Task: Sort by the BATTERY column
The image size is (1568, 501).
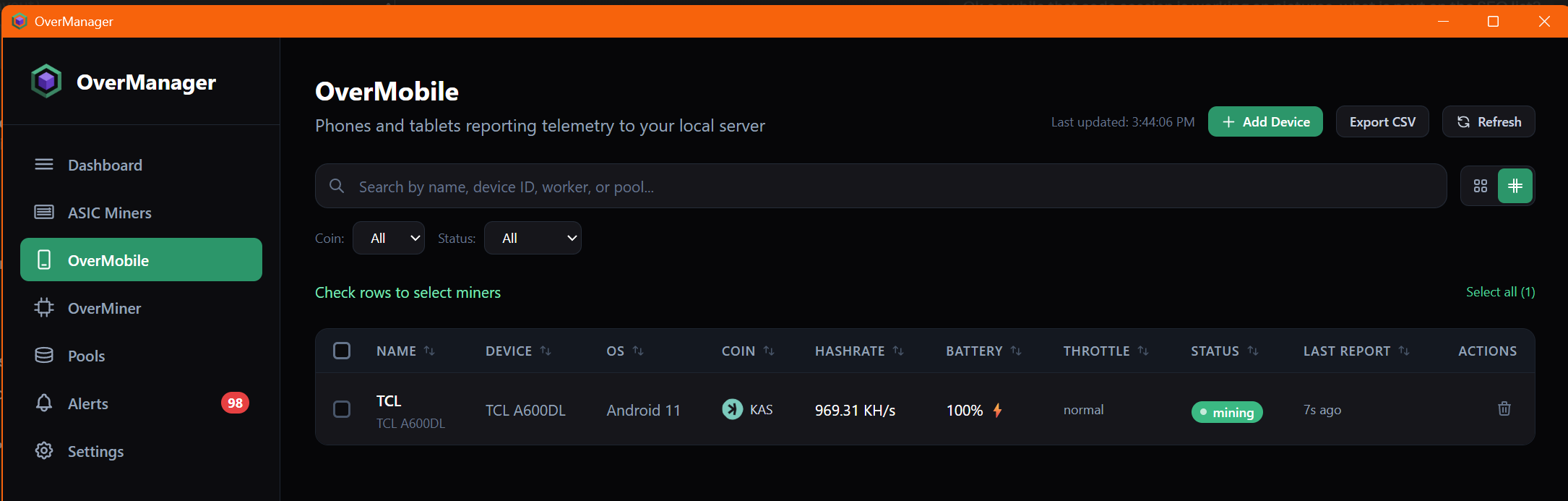Action: coord(983,351)
